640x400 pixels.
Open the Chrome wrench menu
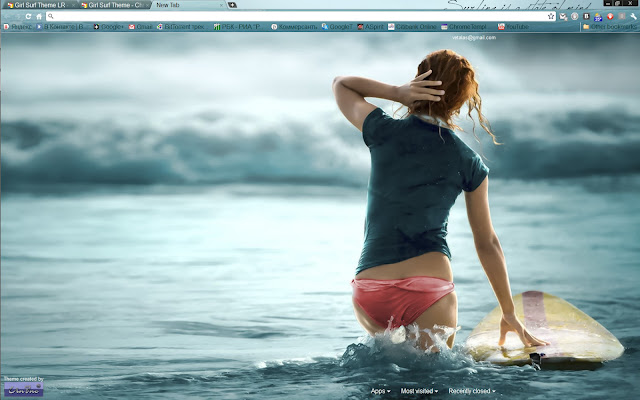coord(633,16)
